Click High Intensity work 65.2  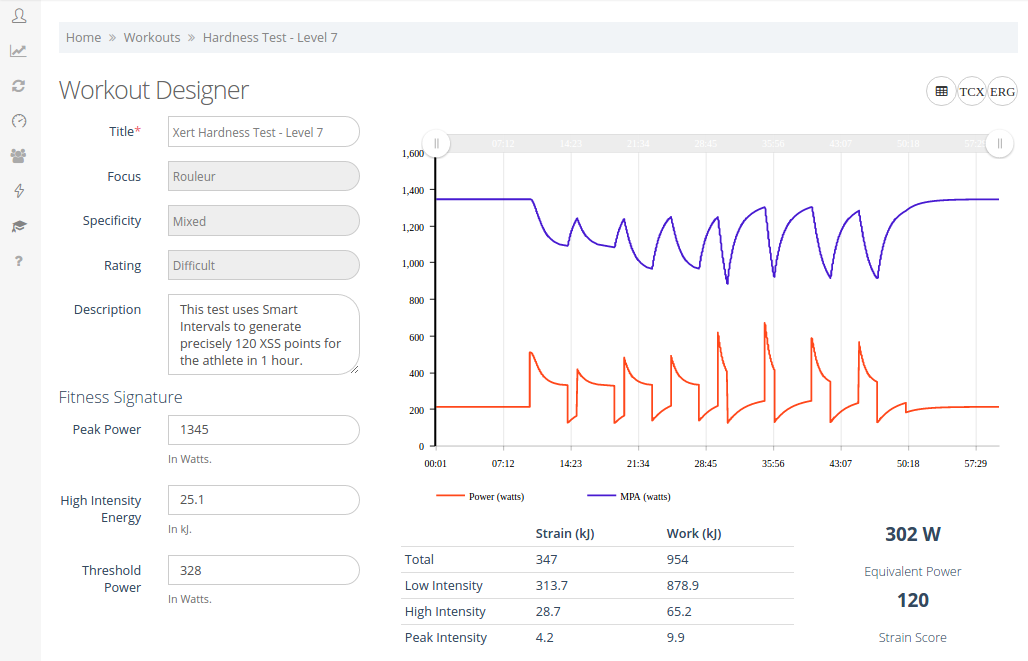(679, 612)
